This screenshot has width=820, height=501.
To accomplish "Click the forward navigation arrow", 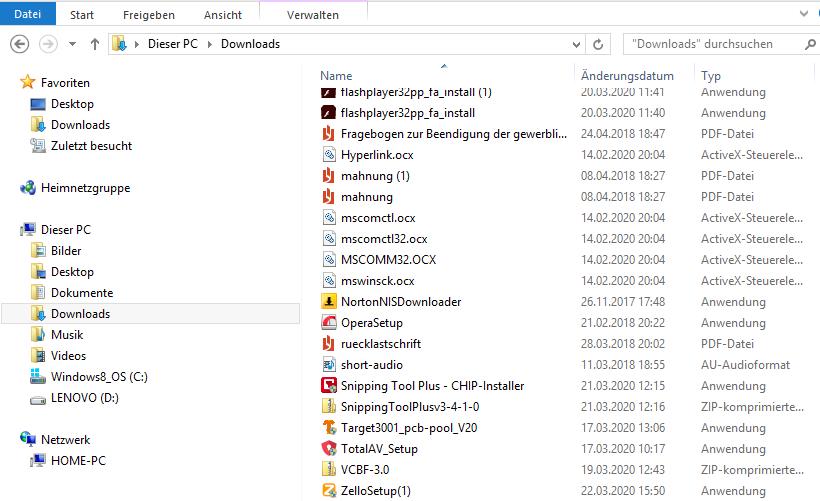I will [x=48, y=44].
